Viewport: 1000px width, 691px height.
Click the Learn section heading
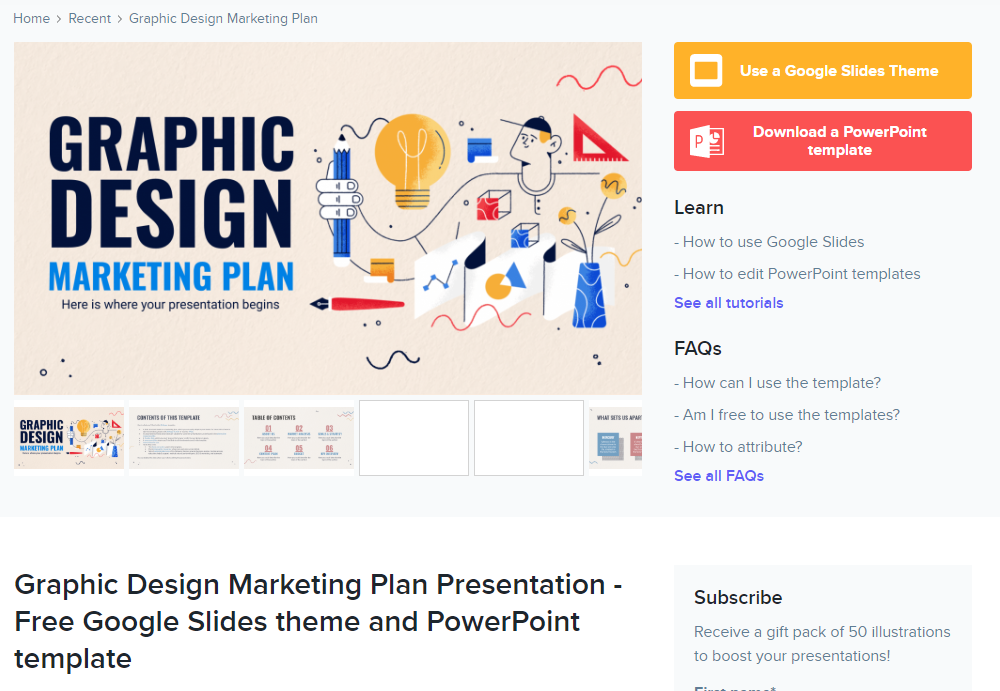coord(698,208)
